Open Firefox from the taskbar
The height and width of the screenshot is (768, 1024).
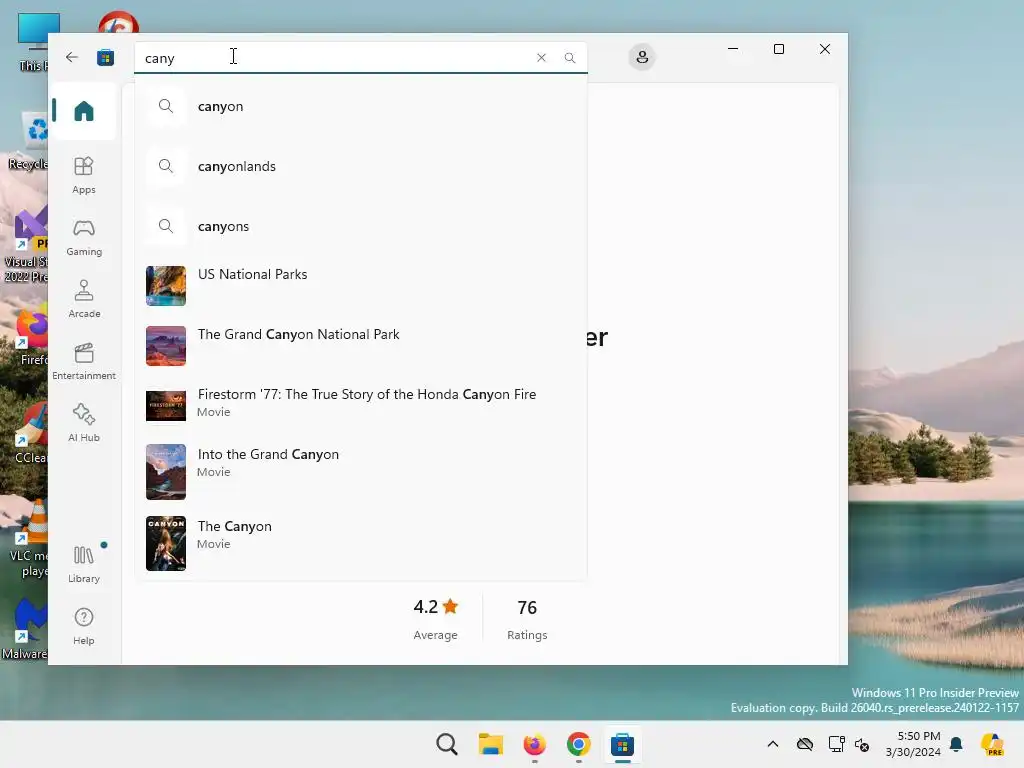(534, 744)
